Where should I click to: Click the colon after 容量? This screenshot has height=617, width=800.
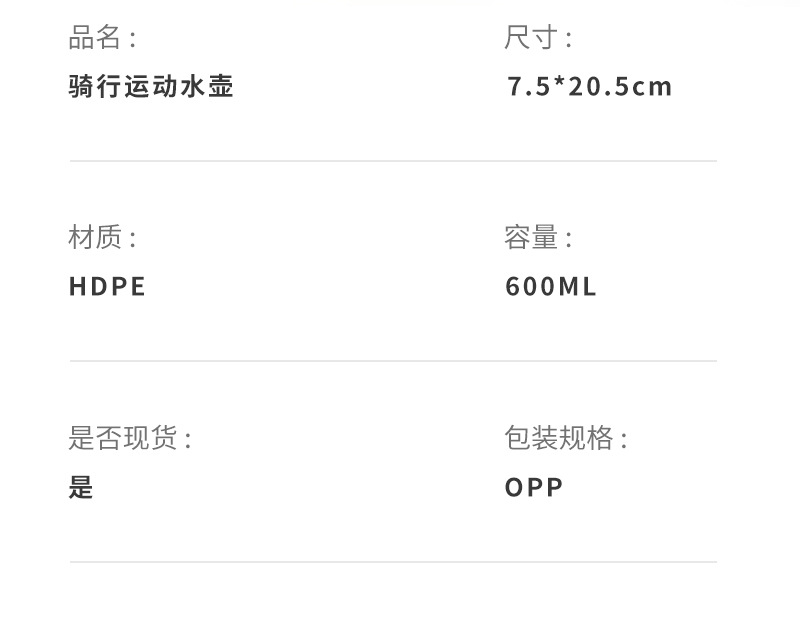[568, 240]
